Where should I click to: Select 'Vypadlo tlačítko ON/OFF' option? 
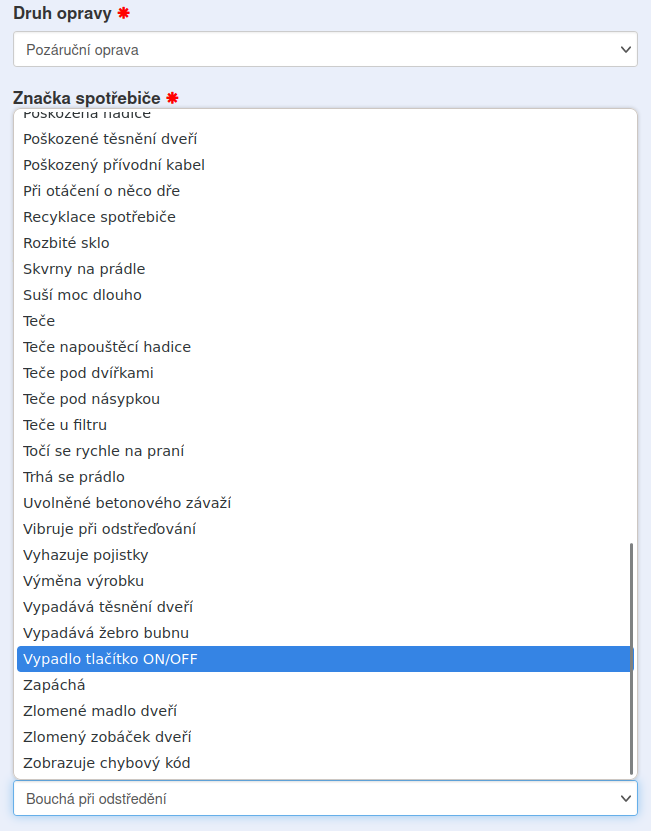pyautogui.click(x=110, y=659)
